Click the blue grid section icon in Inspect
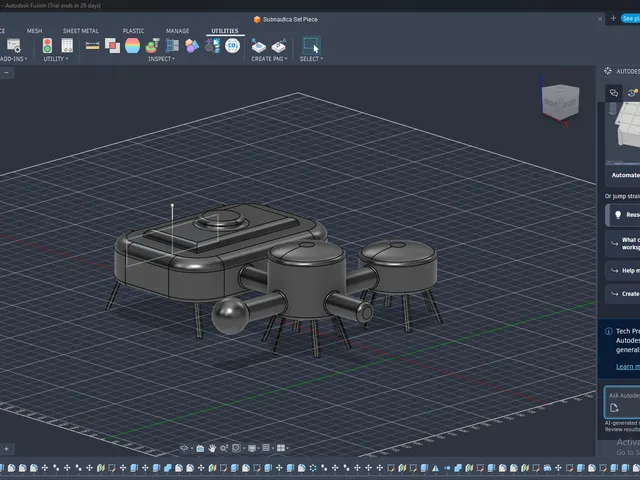This screenshot has width=640, height=480. (x=172, y=46)
